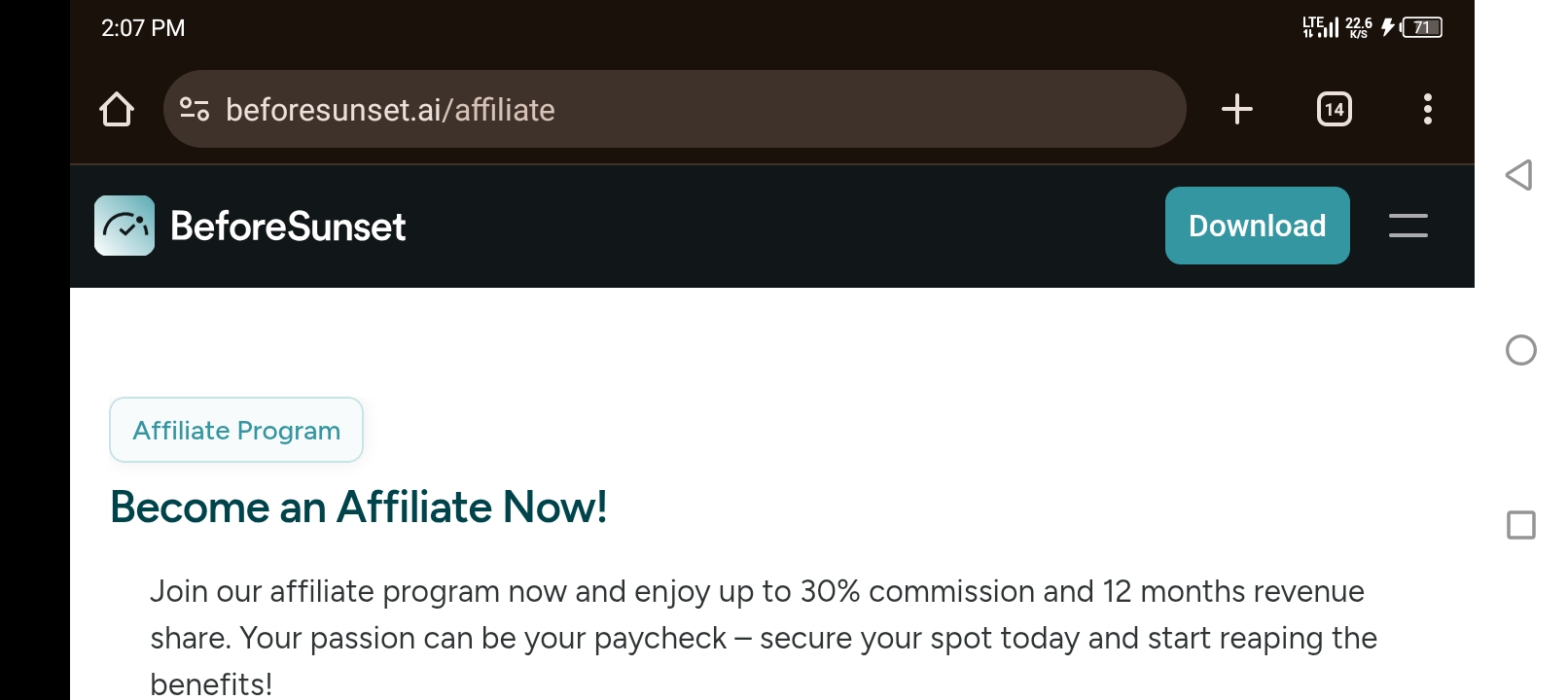Open site information icon in address bar

pos(195,109)
